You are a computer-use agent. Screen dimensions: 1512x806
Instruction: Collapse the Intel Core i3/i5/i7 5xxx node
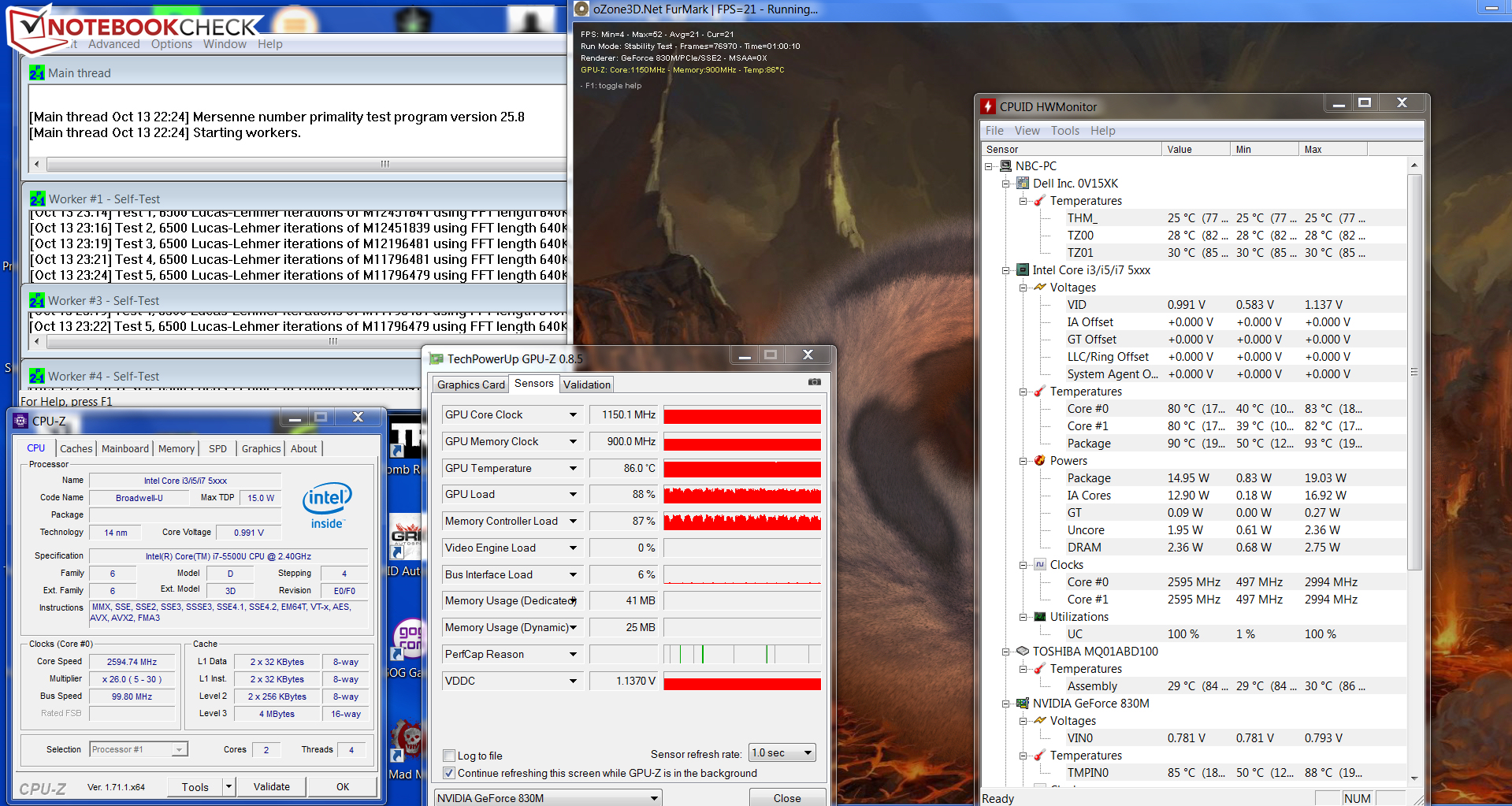point(1006,270)
